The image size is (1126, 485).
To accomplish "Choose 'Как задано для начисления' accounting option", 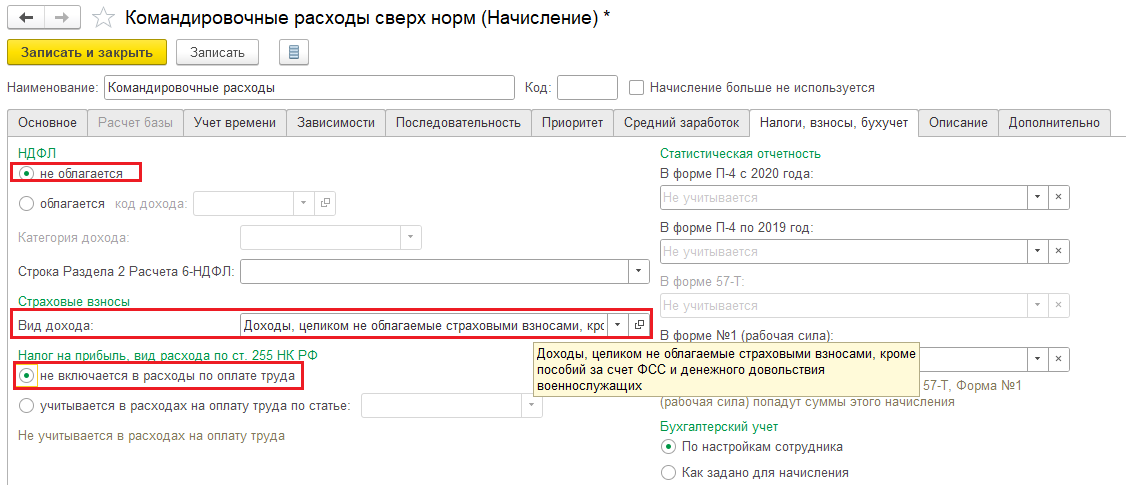I will (668, 473).
